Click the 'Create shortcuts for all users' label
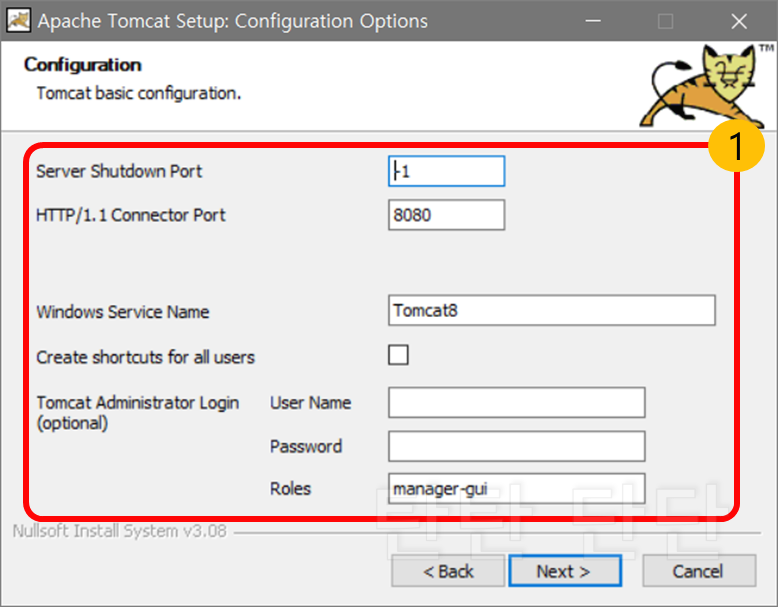 [145, 357]
